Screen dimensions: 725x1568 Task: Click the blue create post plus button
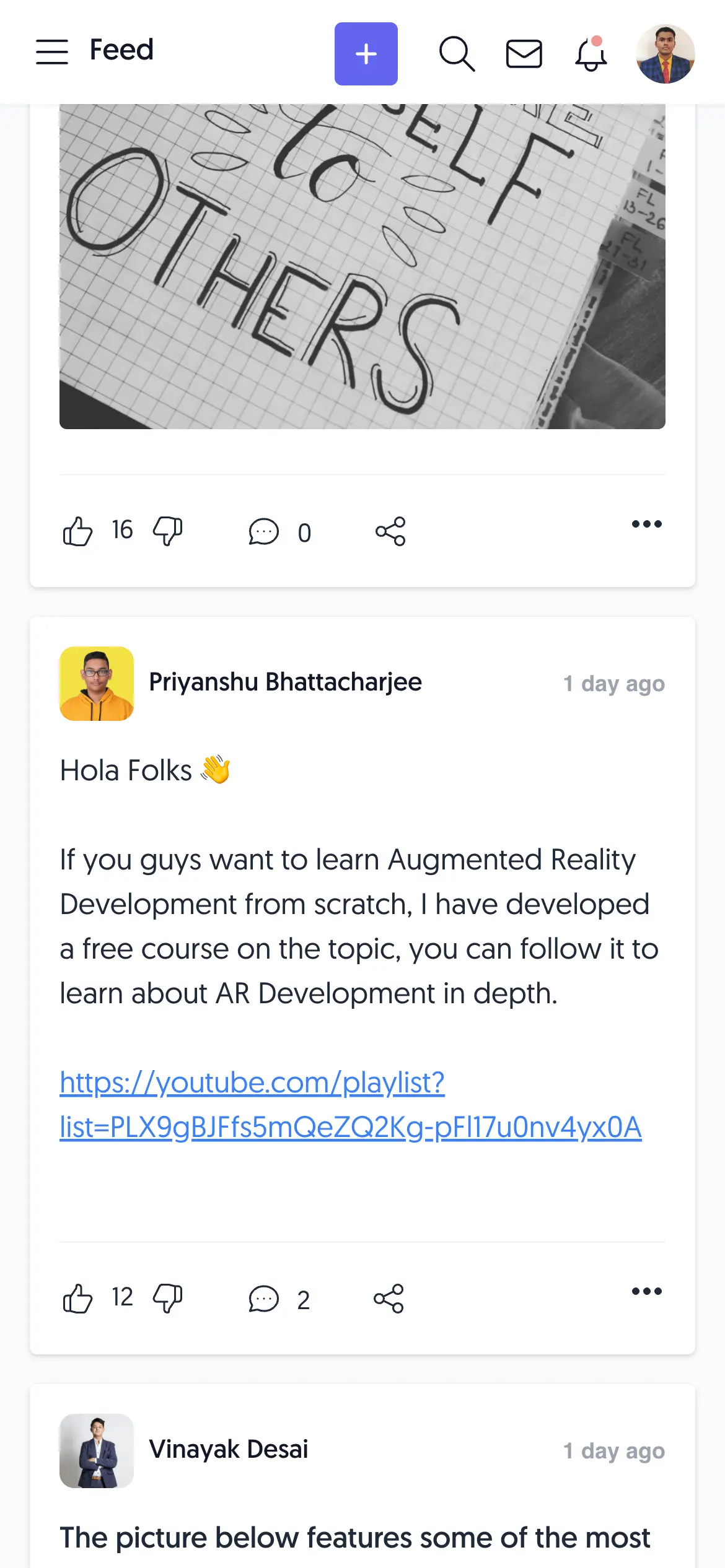point(366,54)
